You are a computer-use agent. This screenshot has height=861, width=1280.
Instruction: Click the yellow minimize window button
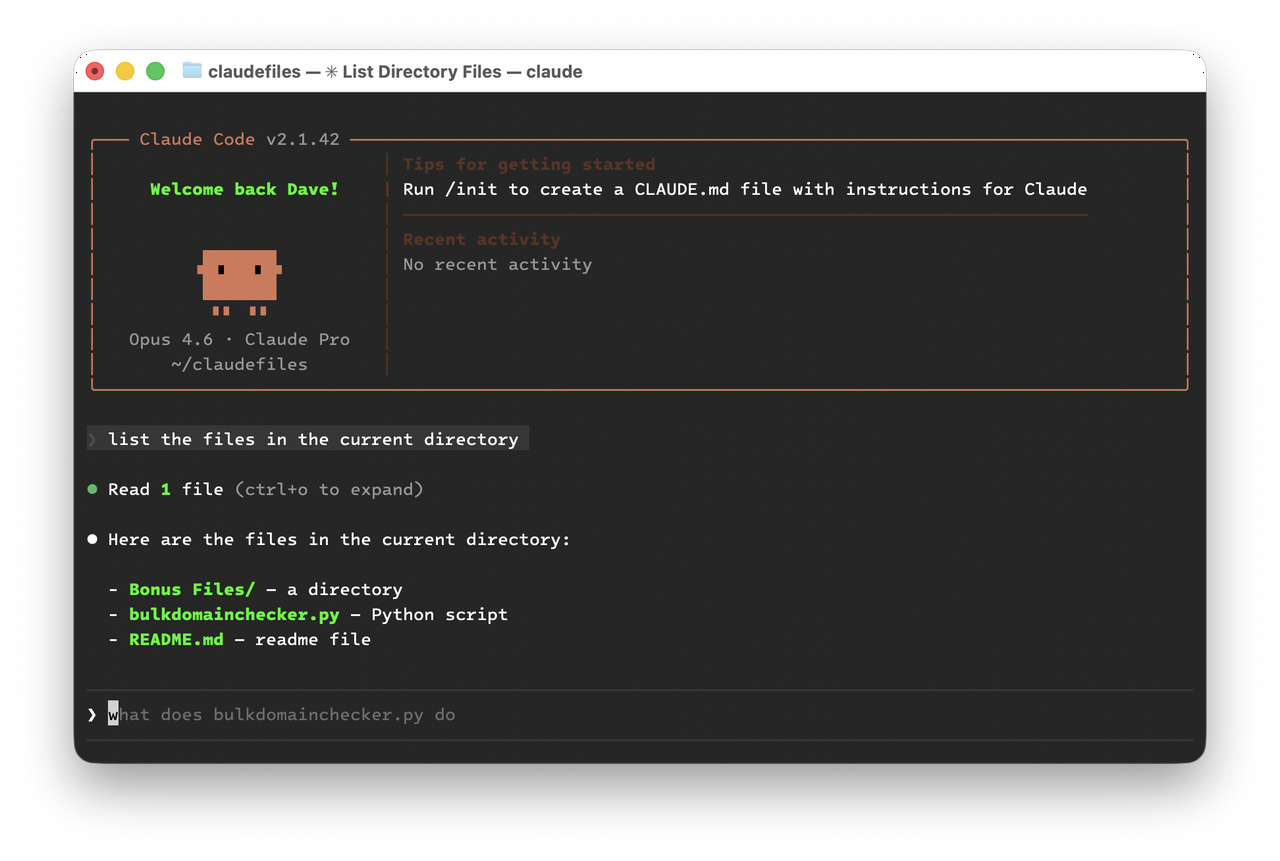pos(125,71)
